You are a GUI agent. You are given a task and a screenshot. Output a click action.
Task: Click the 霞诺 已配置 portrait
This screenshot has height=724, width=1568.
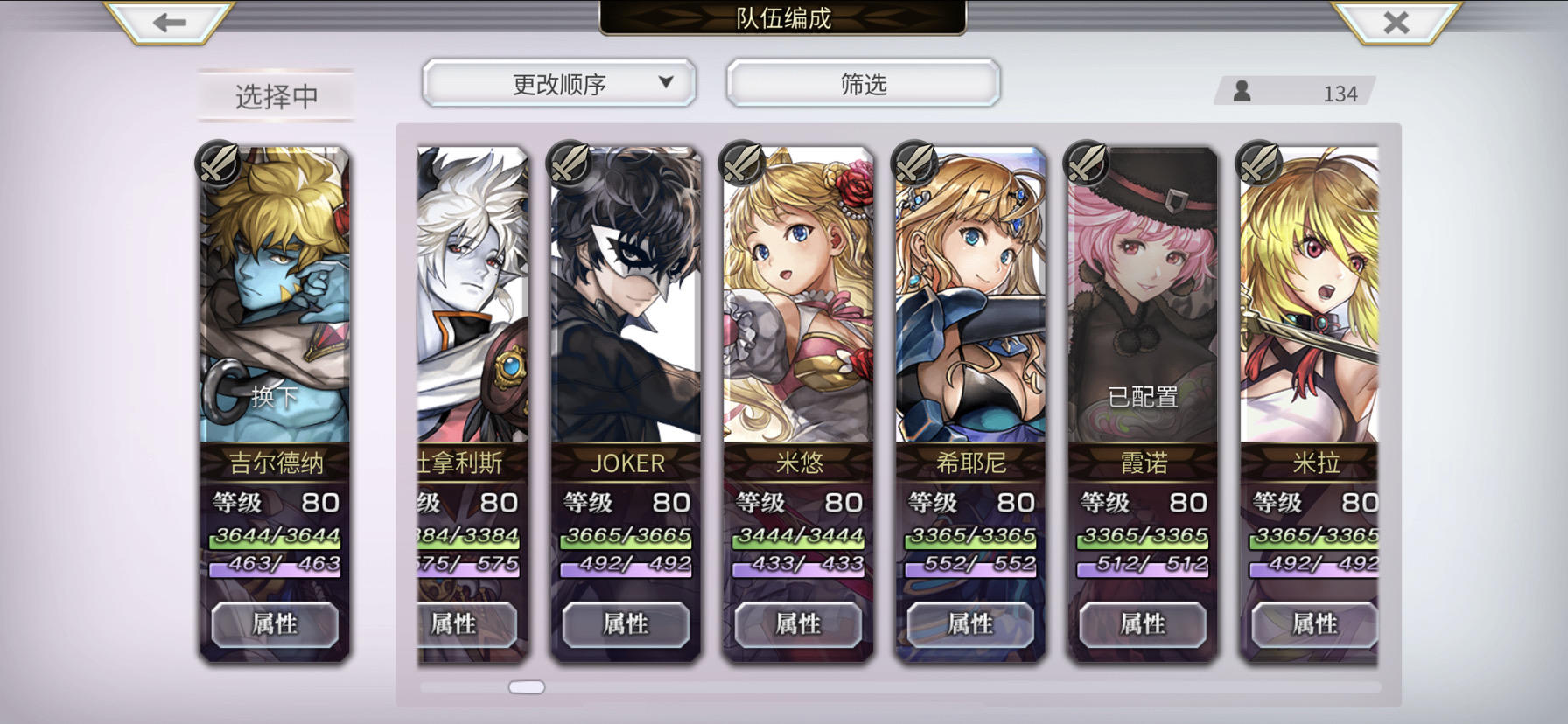(1143, 296)
